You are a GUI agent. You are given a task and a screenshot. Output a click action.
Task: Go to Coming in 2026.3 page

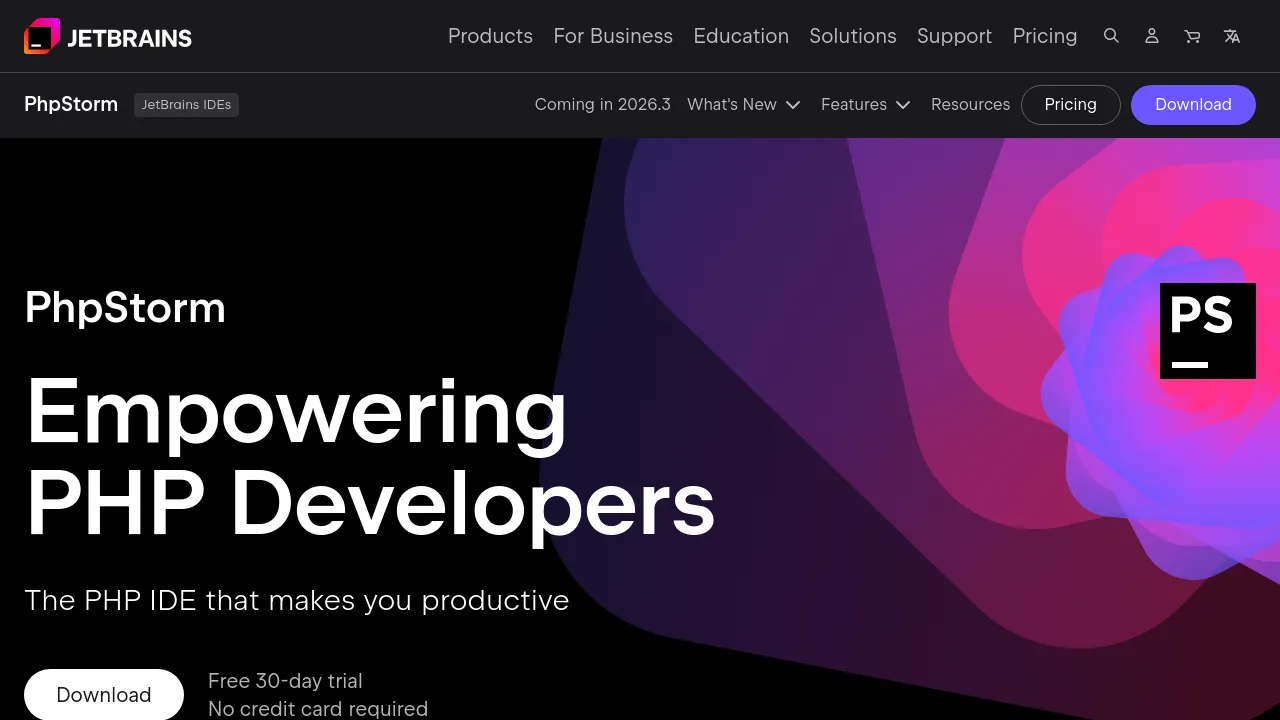603,104
